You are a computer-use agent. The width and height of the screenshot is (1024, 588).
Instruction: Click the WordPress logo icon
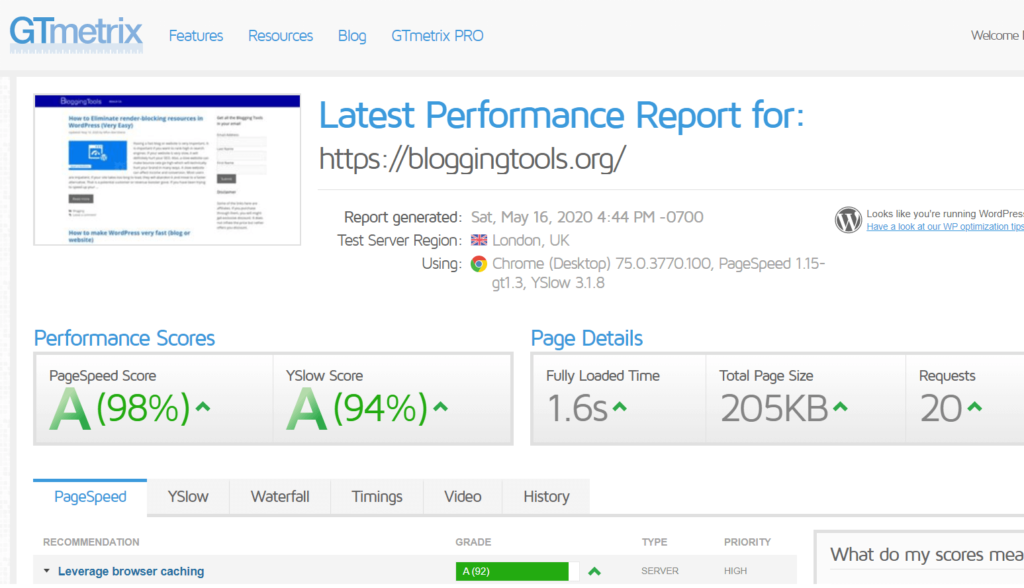tap(848, 219)
